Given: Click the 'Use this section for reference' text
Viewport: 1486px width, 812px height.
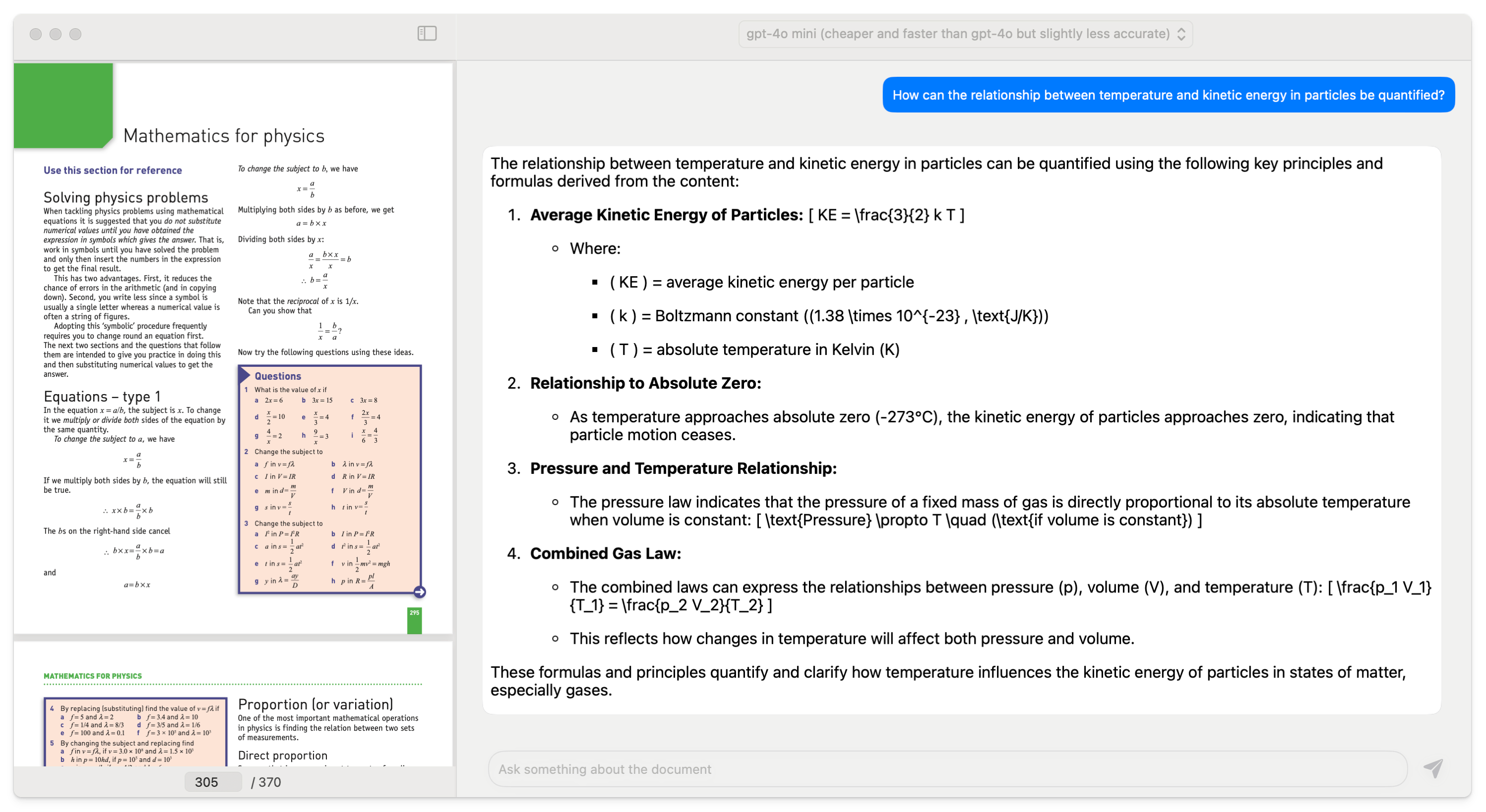Looking at the screenshot, I should (x=113, y=170).
